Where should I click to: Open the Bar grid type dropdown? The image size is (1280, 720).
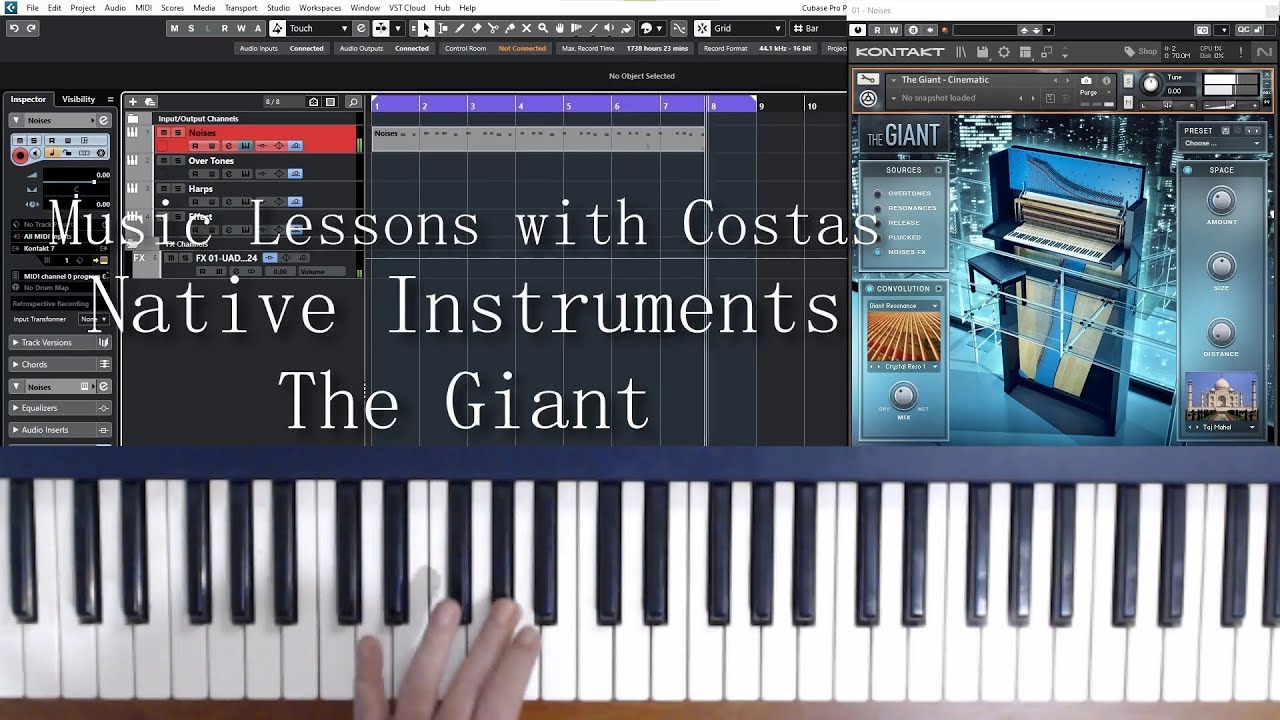click(x=819, y=28)
